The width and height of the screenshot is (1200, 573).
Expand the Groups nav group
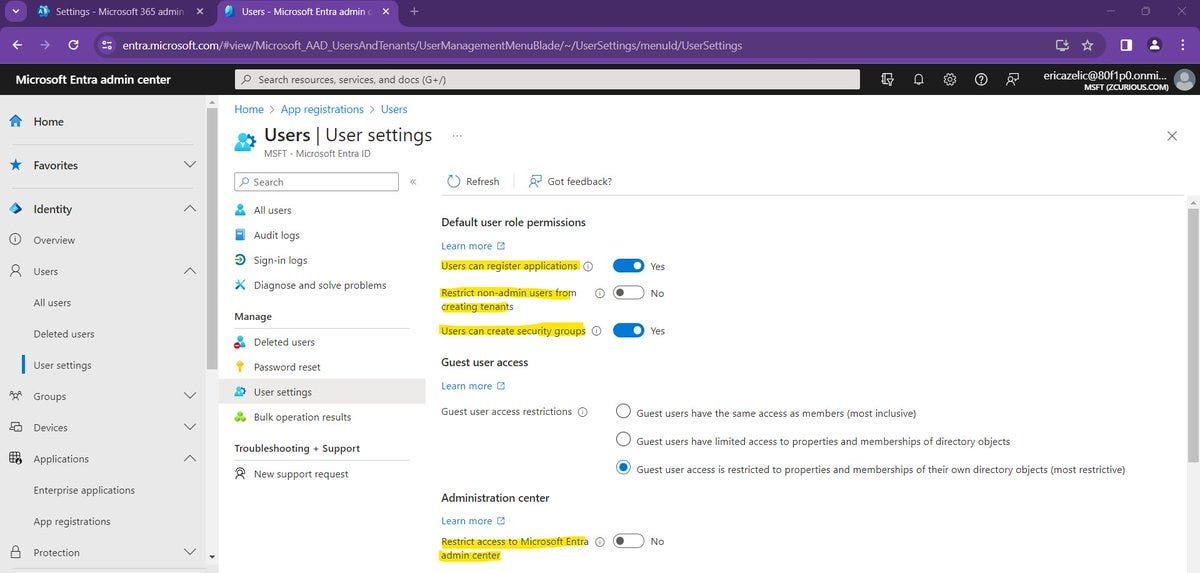[x=190, y=396]
